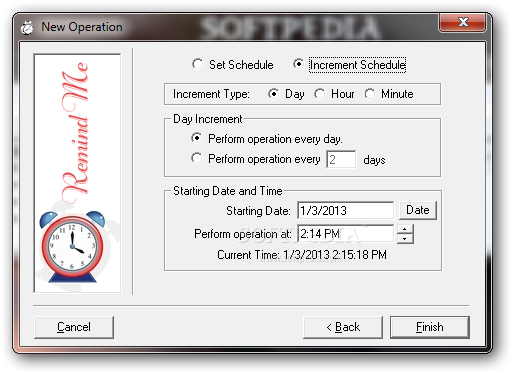
Task: Decrease time with the down spinner arrow
Action: (405, 239)
